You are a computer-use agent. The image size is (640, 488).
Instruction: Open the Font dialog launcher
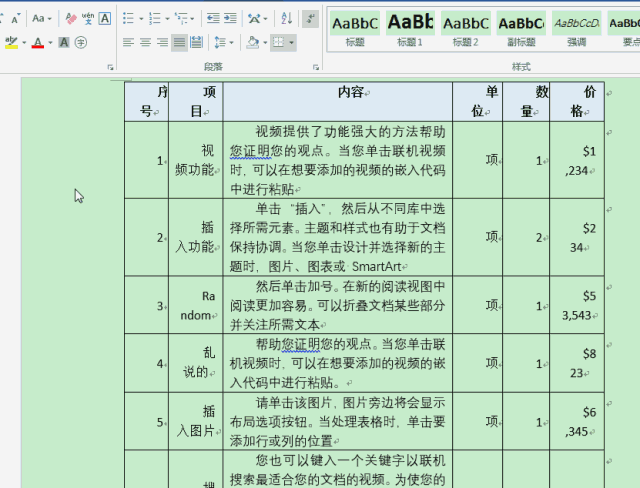tap(110, 67)
